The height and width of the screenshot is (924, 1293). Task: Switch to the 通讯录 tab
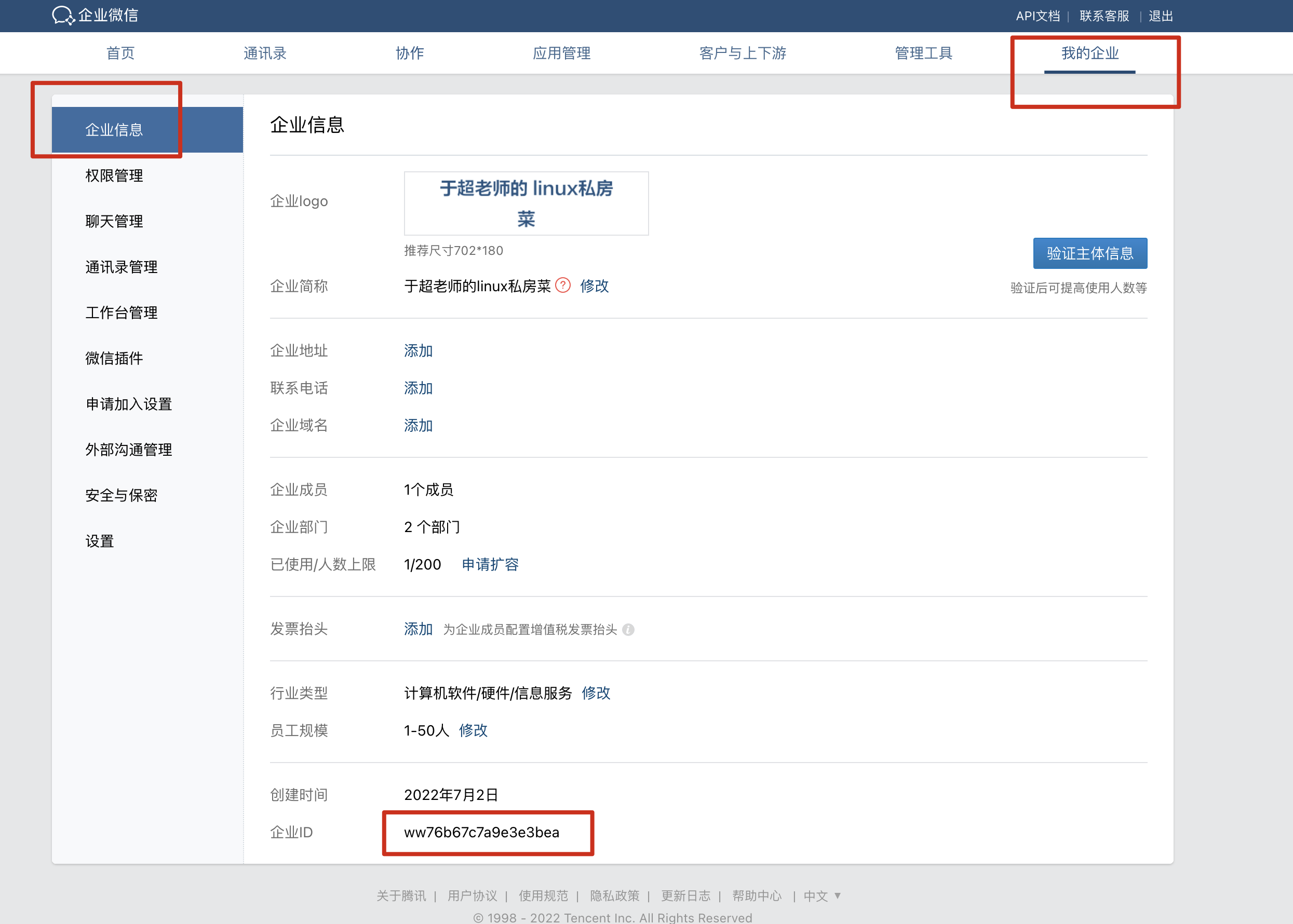pyautogui.click(x=265, y=53)
